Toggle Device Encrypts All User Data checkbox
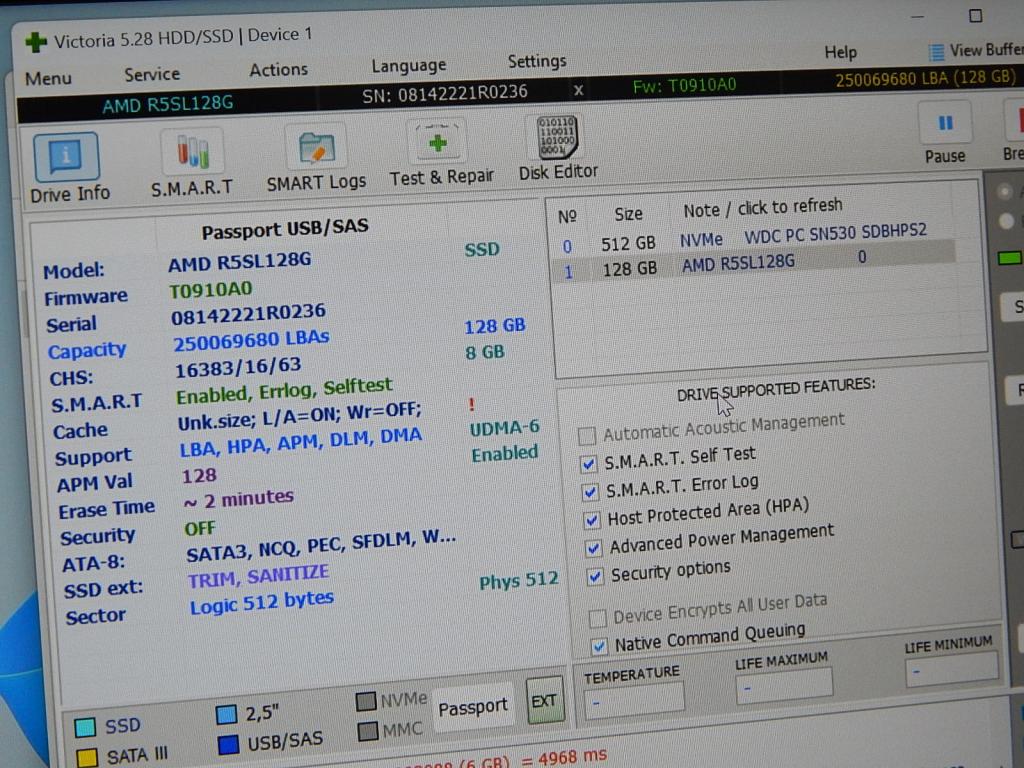Image resolution: width=1024 pixels, height=768 pixels. (597, 617)
